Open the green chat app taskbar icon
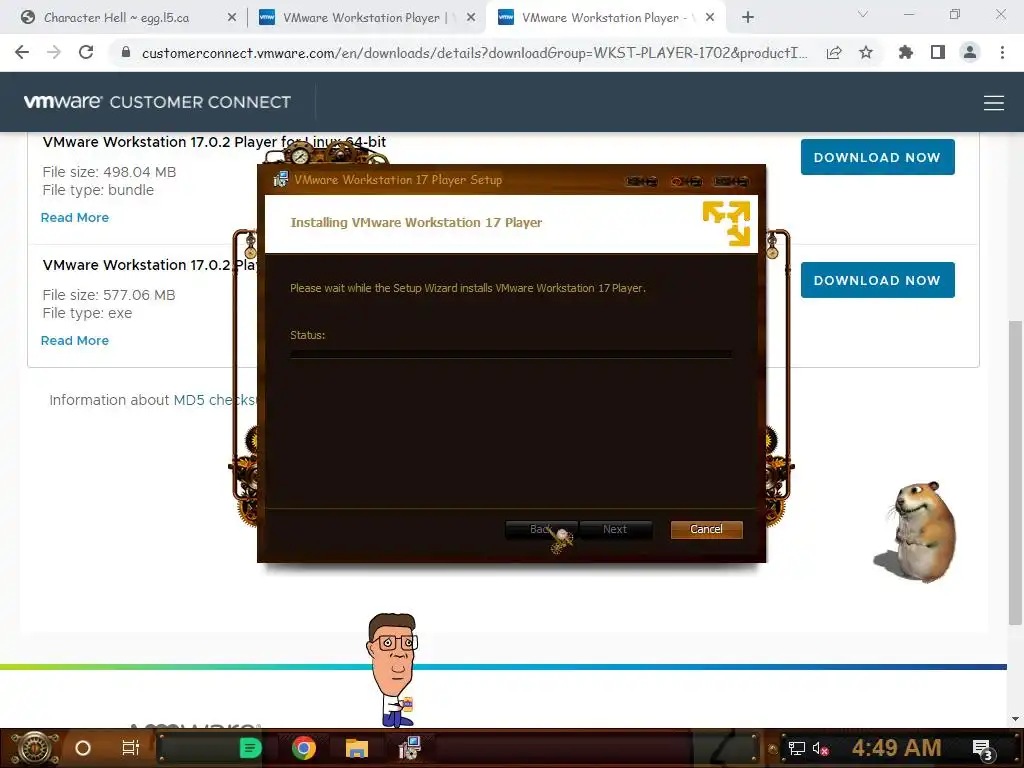Image resolution: width=1024 pixels, height=768 pixels. click(250, 748)
